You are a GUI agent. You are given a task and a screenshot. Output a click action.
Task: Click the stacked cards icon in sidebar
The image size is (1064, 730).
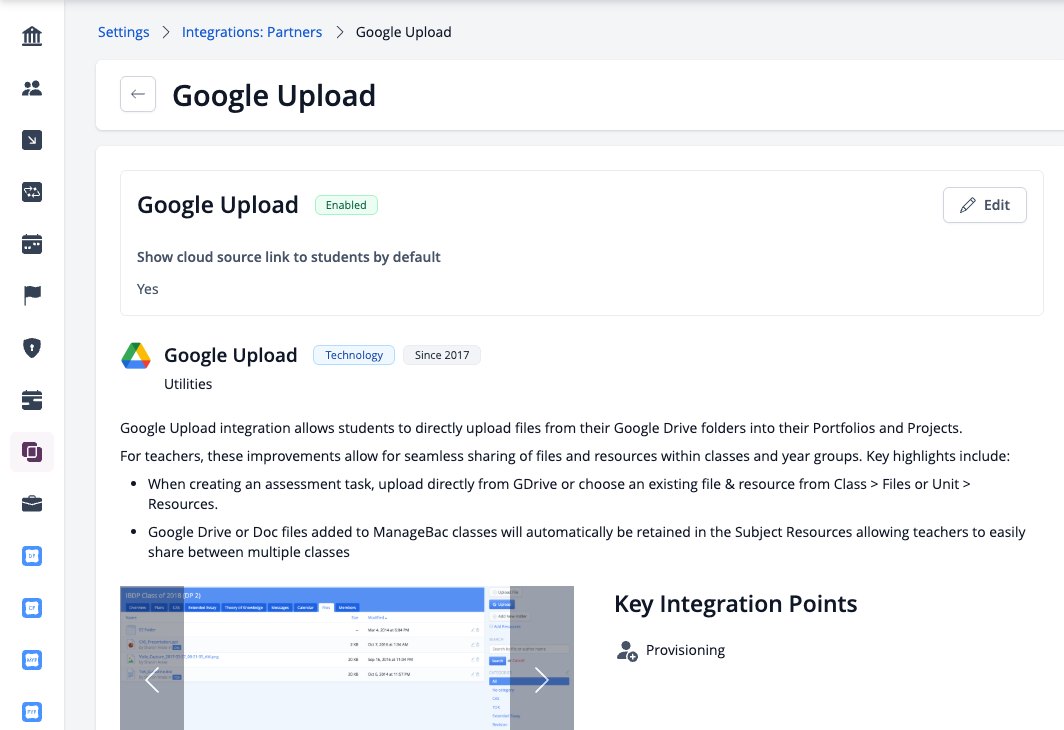click(x=32, y=400)
